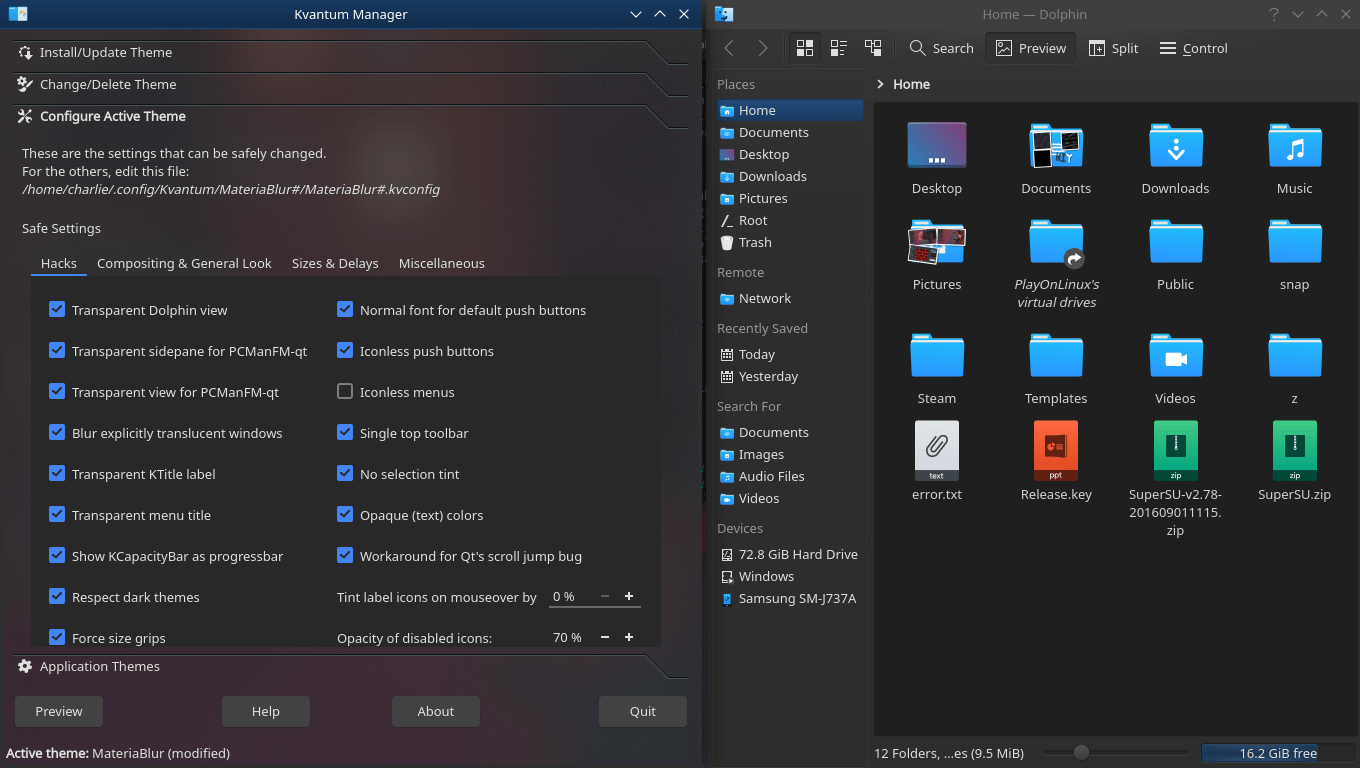Toggle Single top toolbar option

tap(345, 433)
